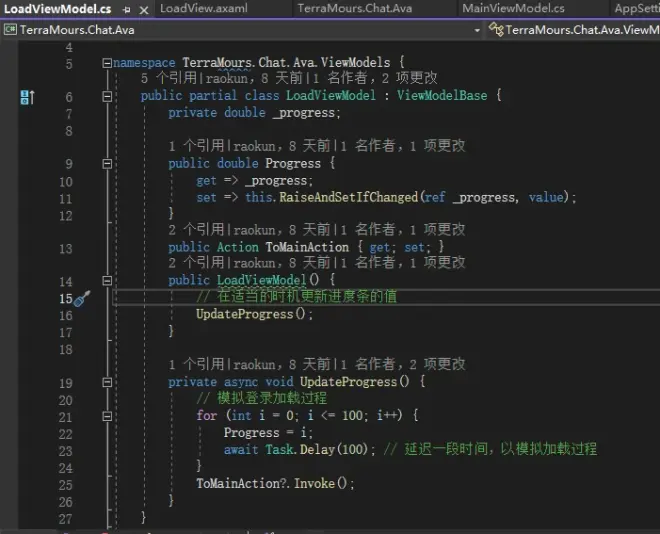Viewport: 660px width, 534px height.
Task: Collapse the Progress property on line 9
Action: (x=107, y=164)
